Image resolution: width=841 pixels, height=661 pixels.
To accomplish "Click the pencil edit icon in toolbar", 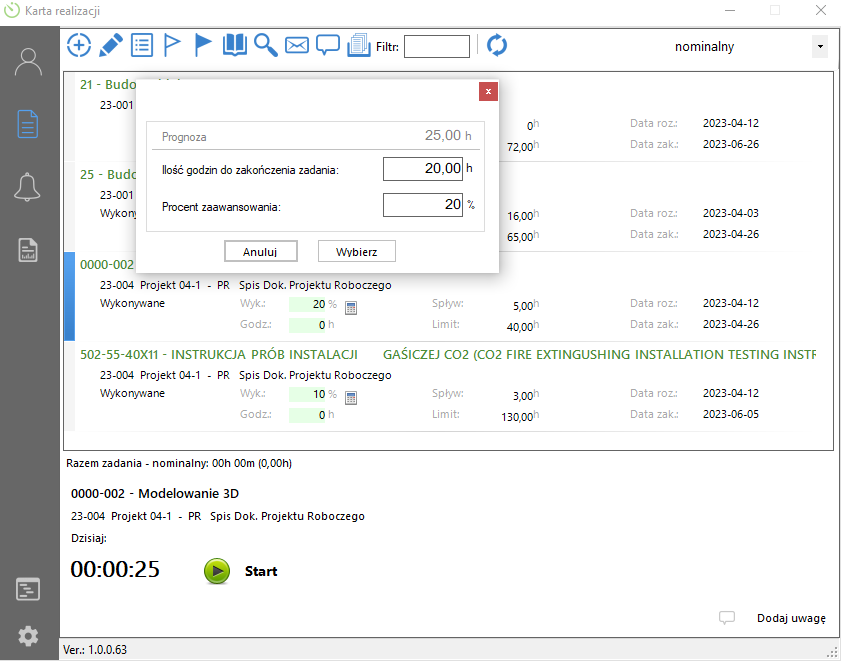I will 111,45.
